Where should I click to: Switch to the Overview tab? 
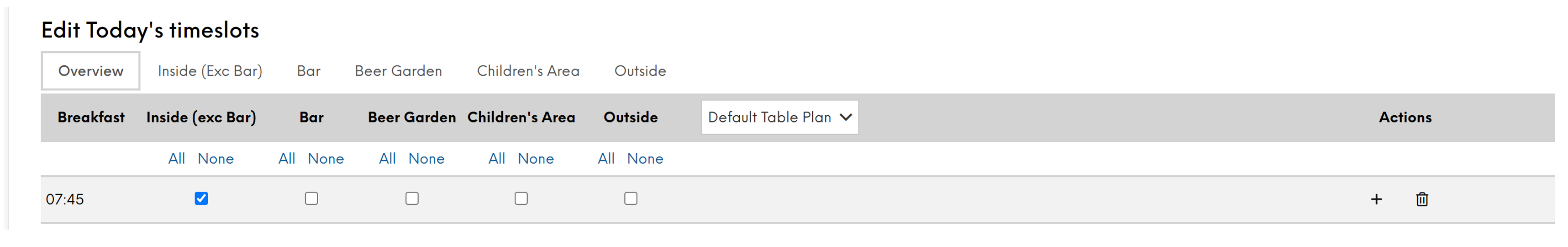point(91,71)
